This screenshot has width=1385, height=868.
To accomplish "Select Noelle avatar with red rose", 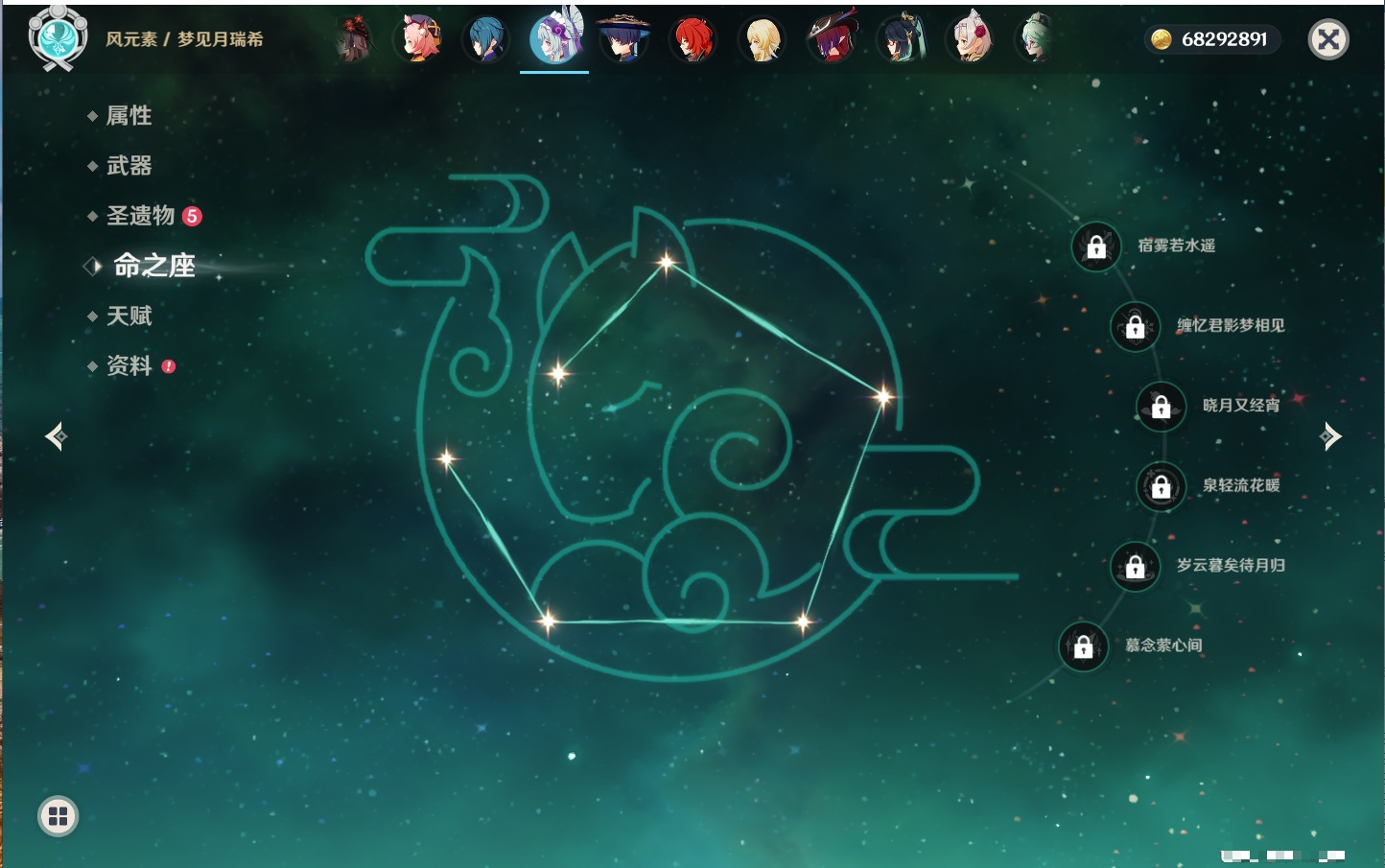I will coord(970,39).
